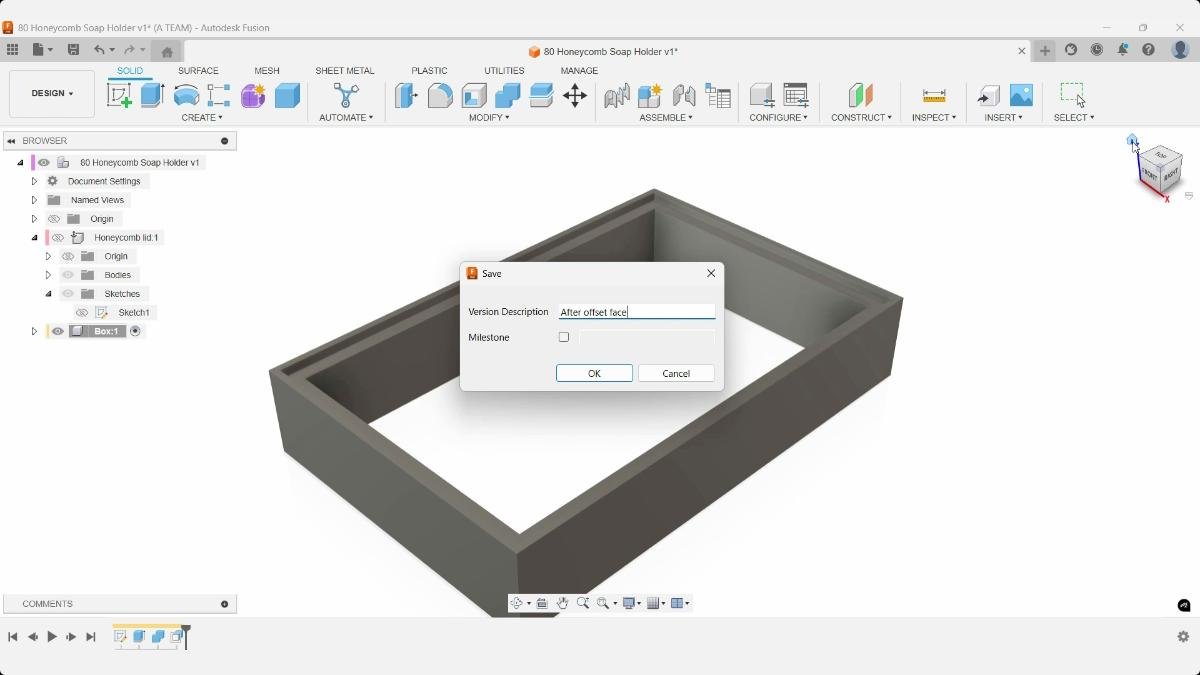1200x675 pixels.
Task: Click the Offset Plane construct icon
Action: [861, 95]
